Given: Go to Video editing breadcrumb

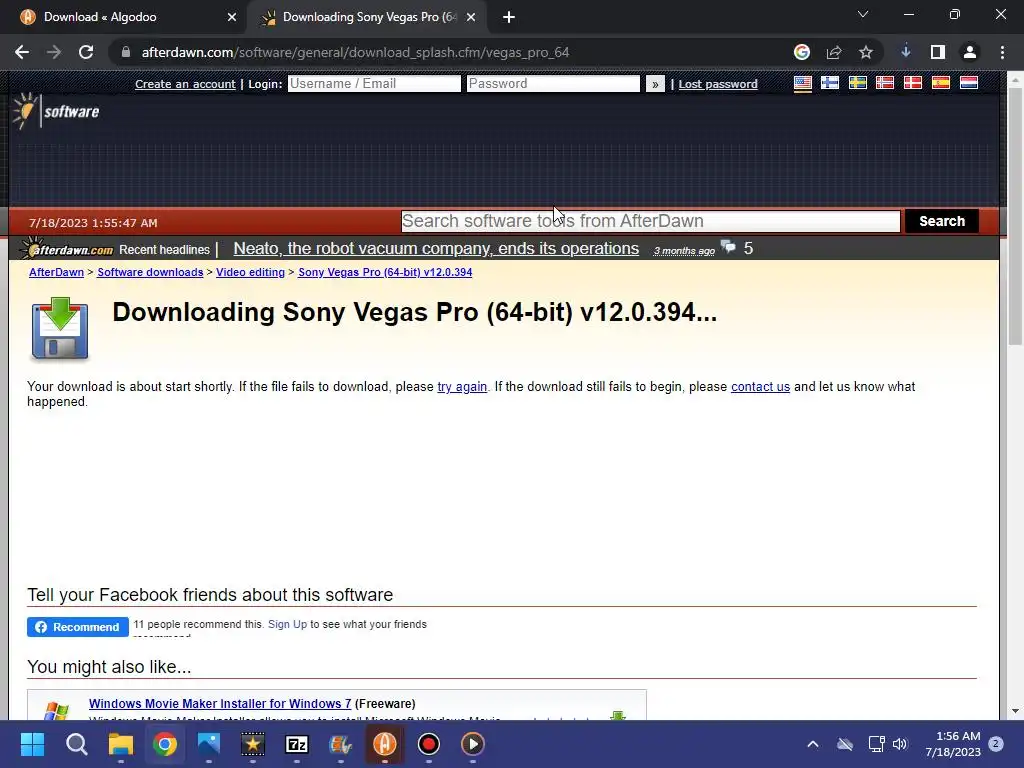Looking at the screenshot, I should point(250,272).
